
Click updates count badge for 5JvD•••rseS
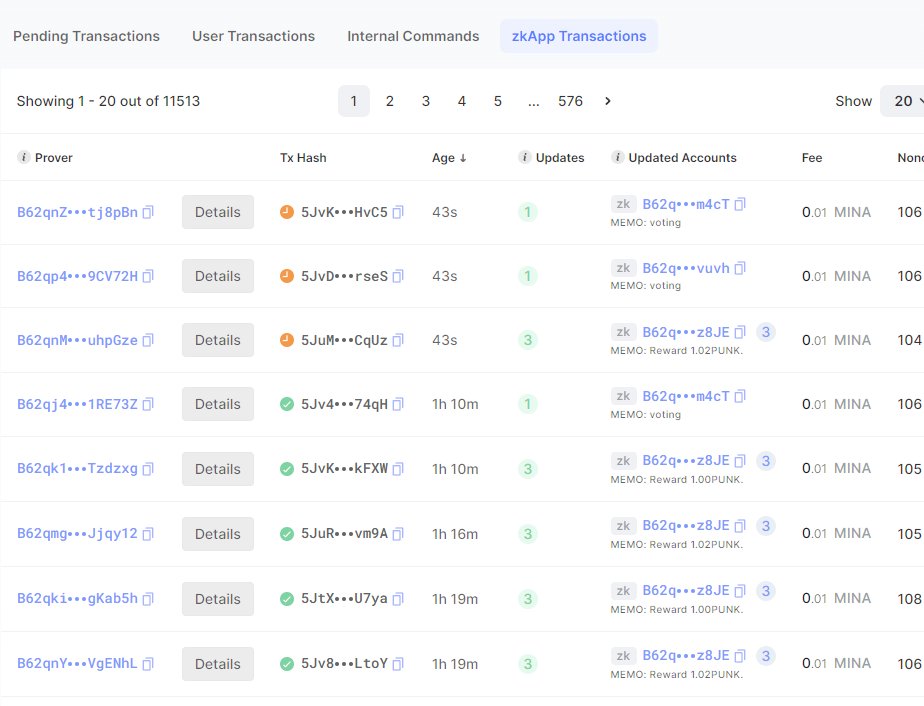[527, 276]
